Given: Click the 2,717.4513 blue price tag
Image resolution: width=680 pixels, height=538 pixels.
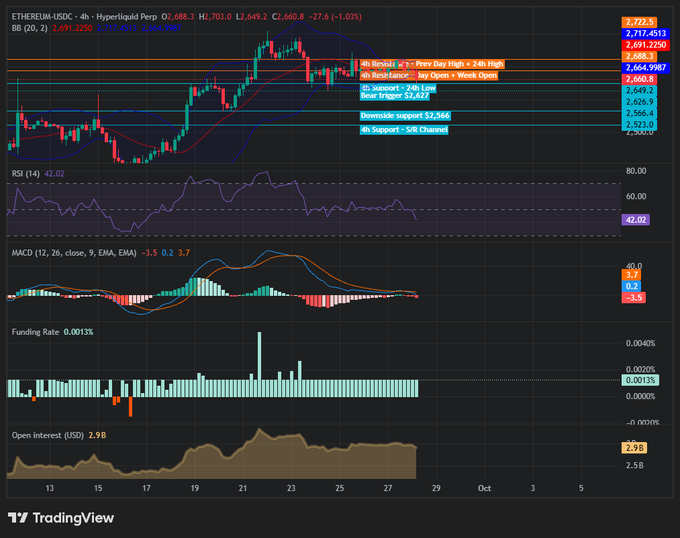Looking at the screenshot, I should coord(645,33).
